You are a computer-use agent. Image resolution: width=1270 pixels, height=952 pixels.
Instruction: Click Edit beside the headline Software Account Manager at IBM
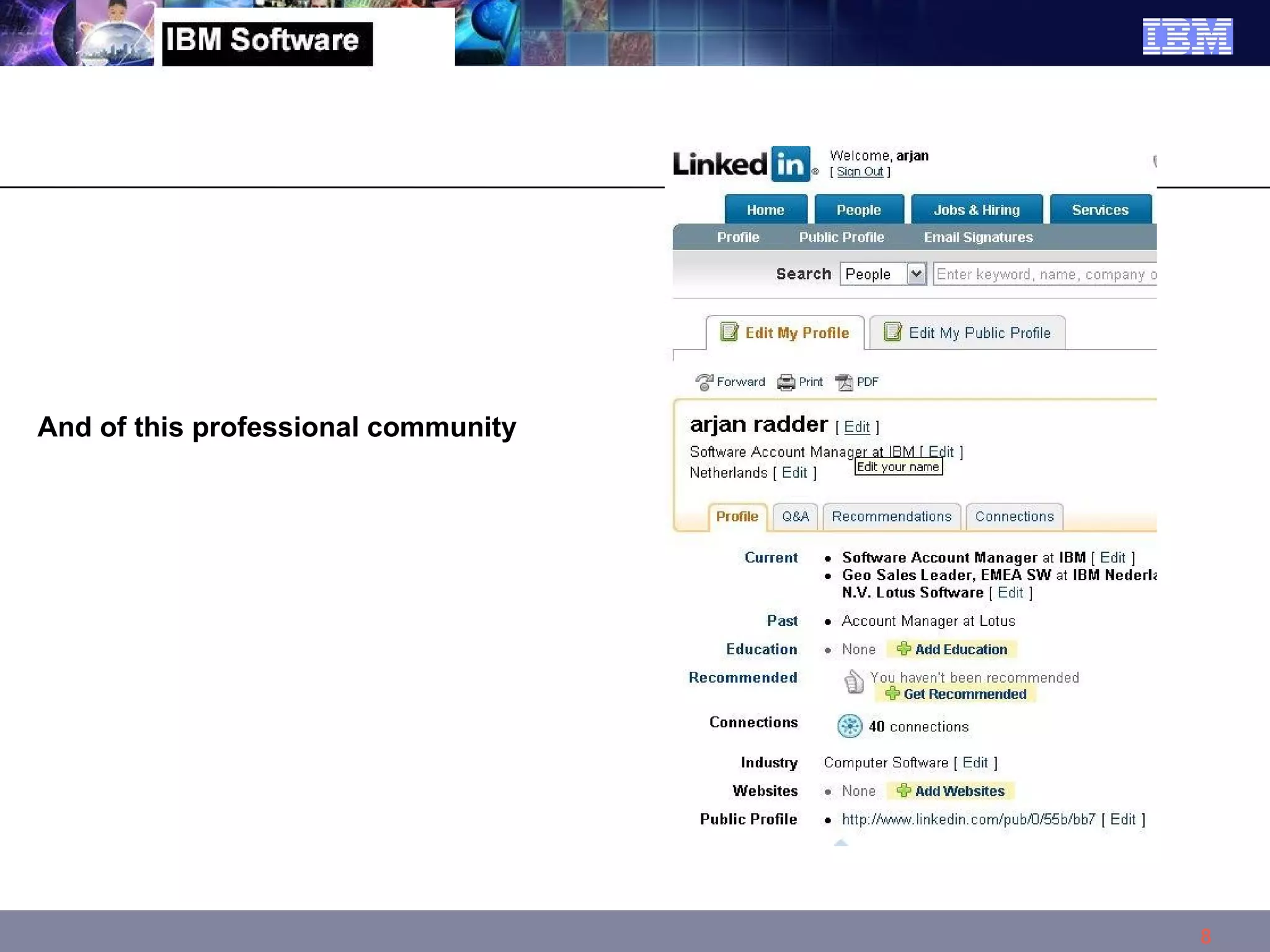(941, 452)
